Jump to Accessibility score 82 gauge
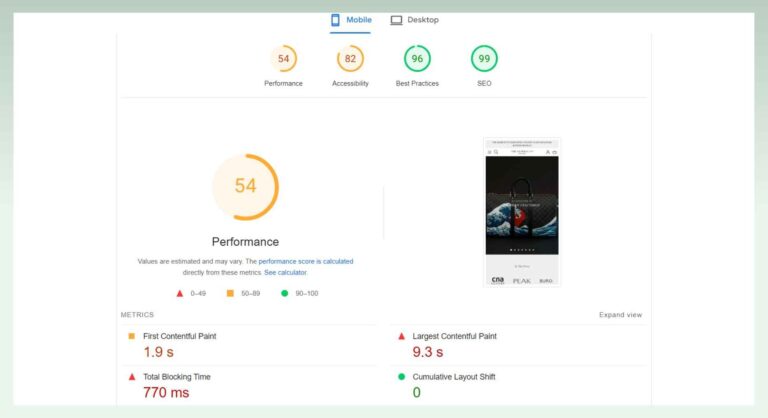 350,59
